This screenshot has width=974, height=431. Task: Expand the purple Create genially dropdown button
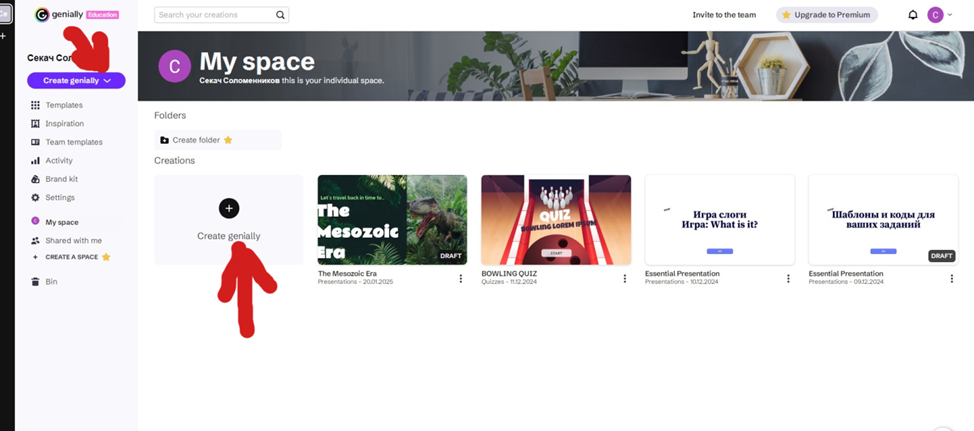click(x=76, y=81)
